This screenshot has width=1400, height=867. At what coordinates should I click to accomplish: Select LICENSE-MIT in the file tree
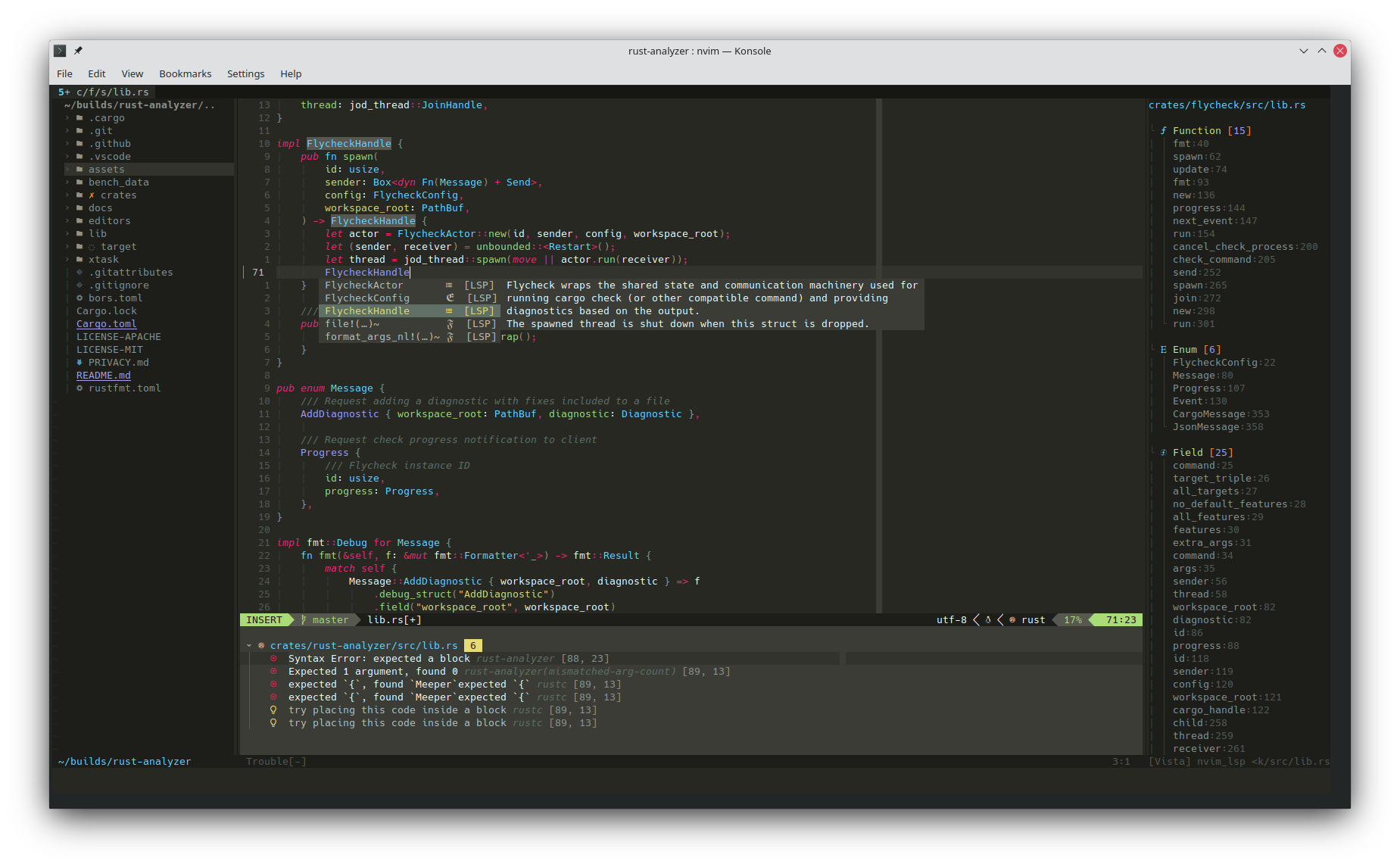110,350
